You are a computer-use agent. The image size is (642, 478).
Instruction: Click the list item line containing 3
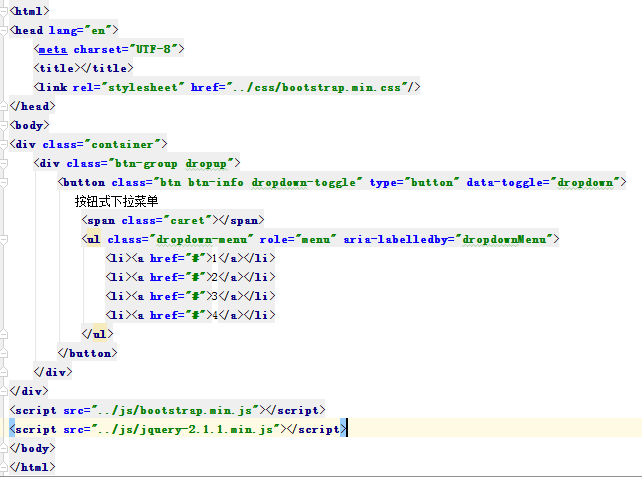tap(190, 296)
